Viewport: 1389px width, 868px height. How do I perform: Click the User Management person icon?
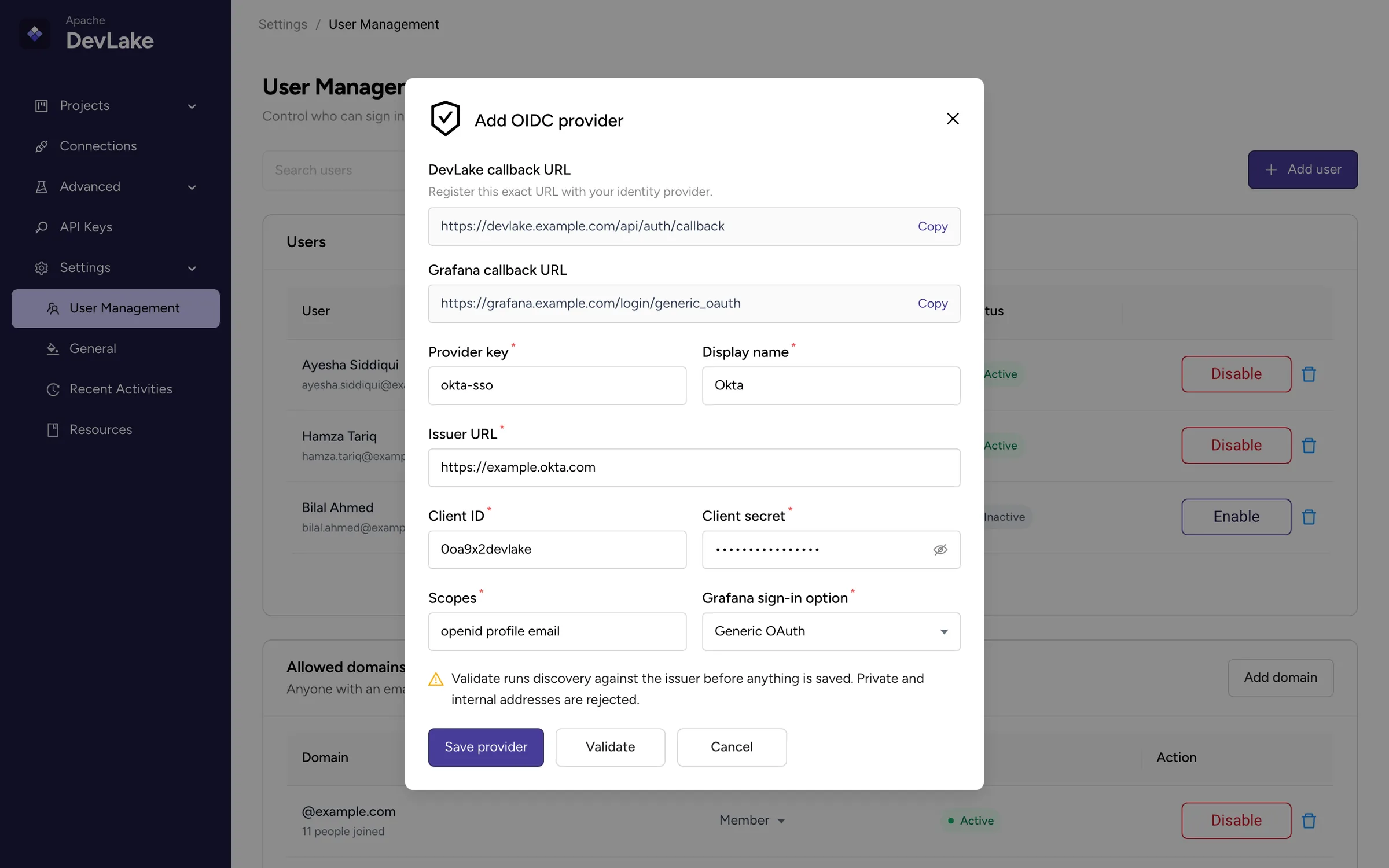[x=53, y=308]
